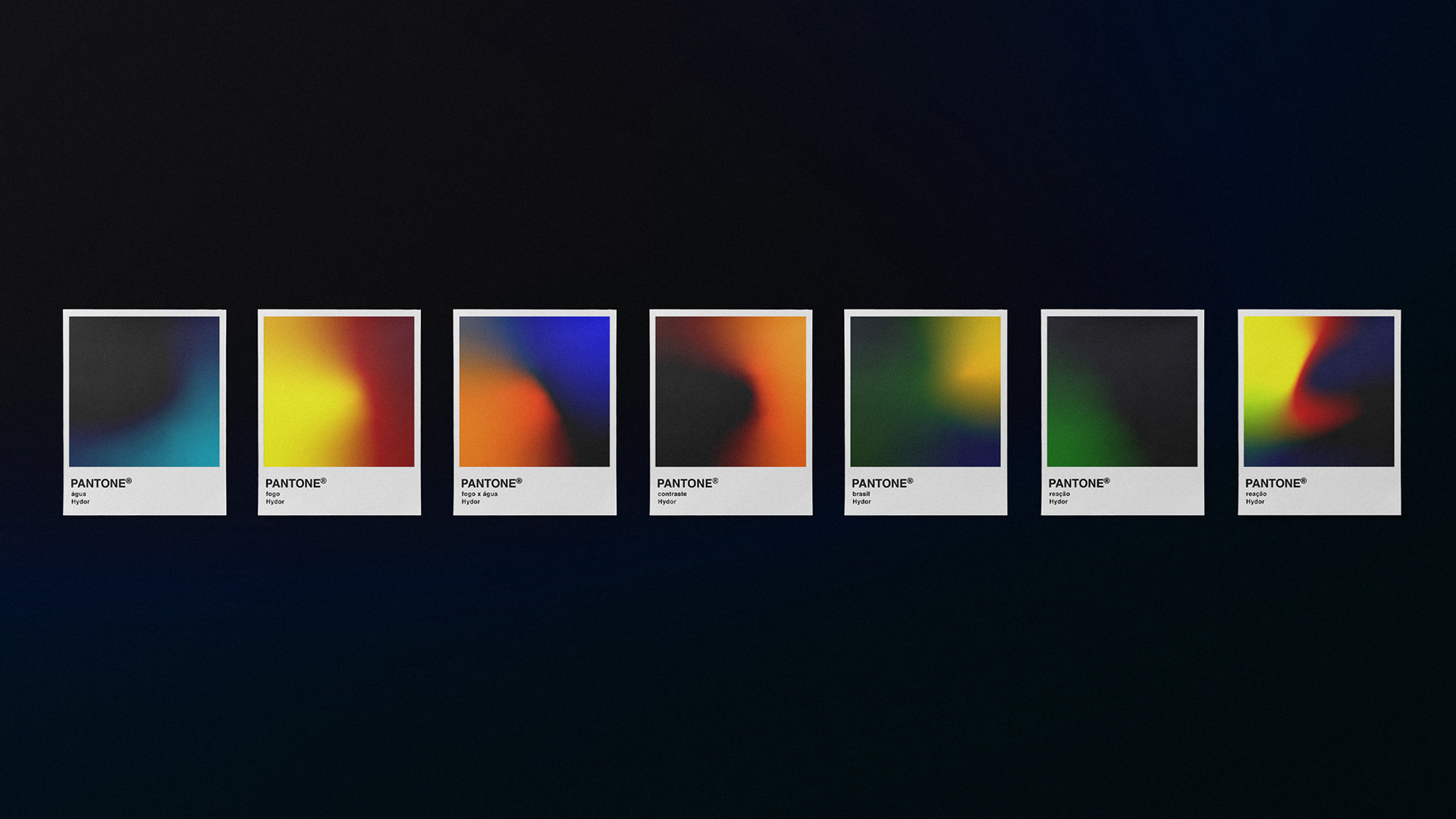Click the 'fogo' label on second card

(x=273, y=494)
